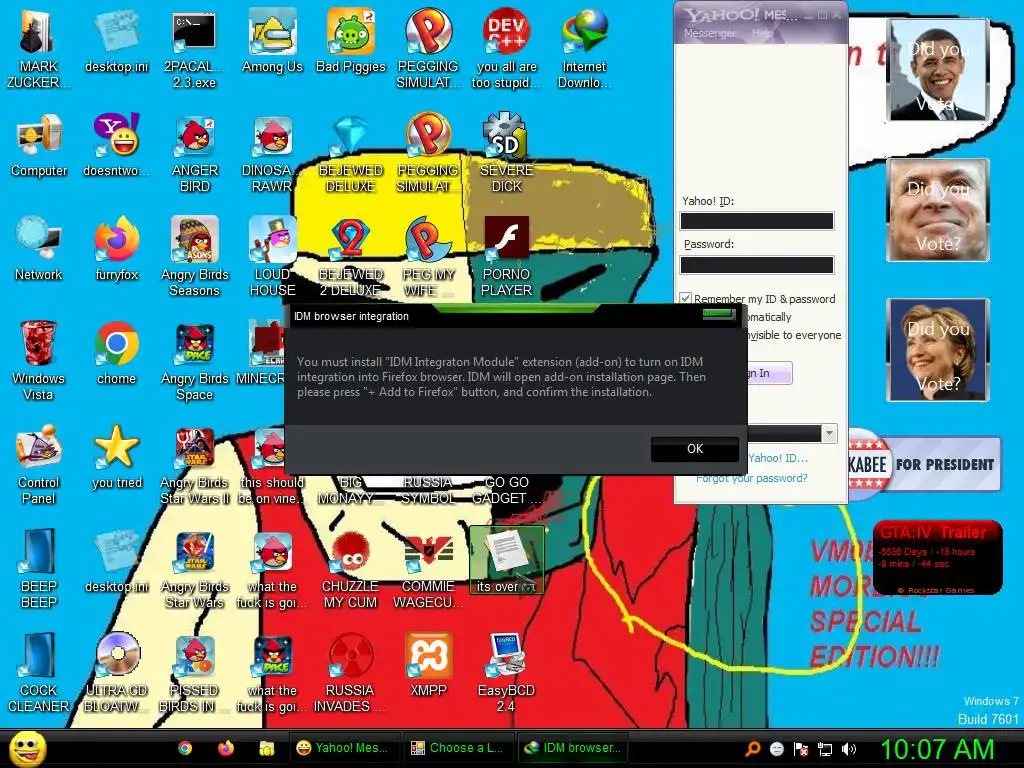This screenshot has width=1024, height=768.
Task: Open the Angry Birds Seasons icon
Action: pyautogui.click(x=194, y=257)
